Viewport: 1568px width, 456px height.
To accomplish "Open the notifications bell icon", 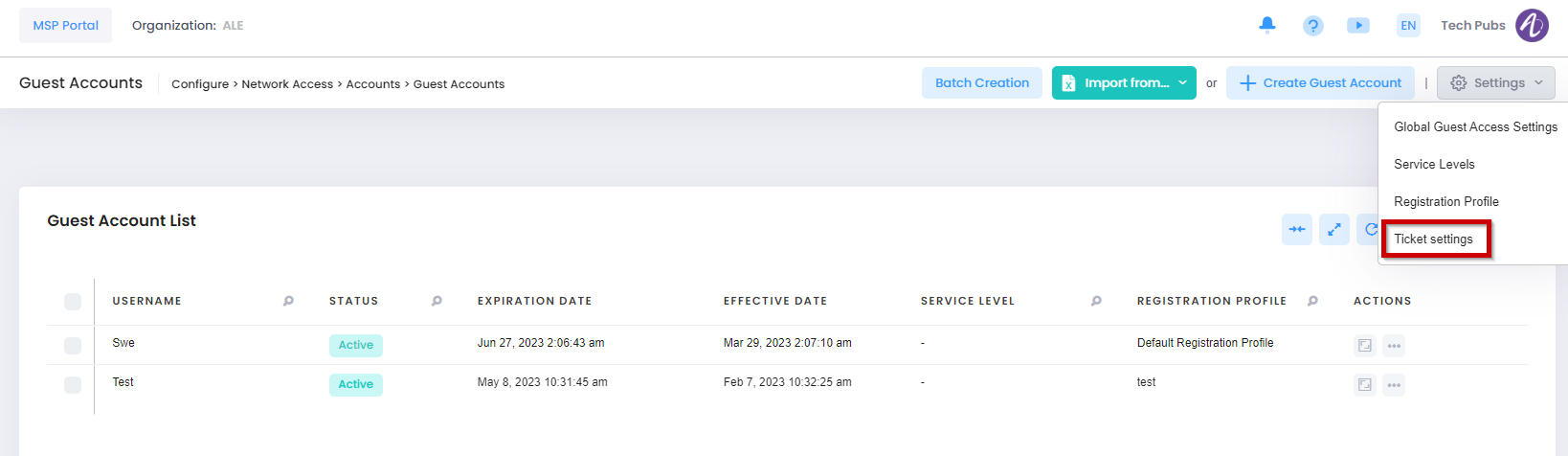I will (x=1266, y=25).
